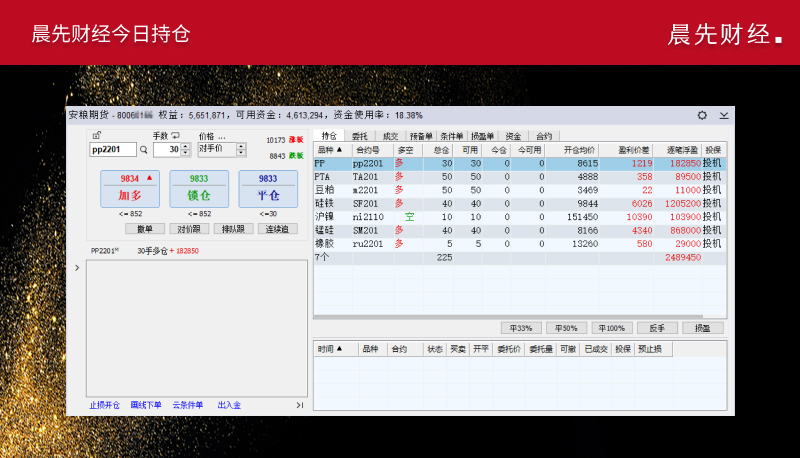The height and width of the screenshot is (458, 800).
Task: Open the settings gear icon
Action: pyautogui.click(x=702, y=116)
